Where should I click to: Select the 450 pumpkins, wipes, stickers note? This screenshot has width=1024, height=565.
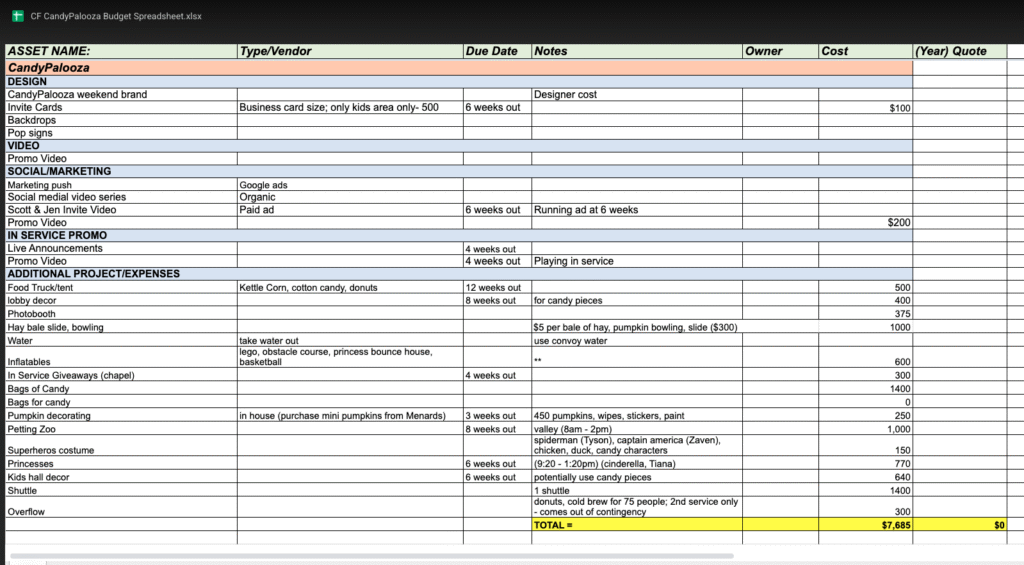coord(637,415)
